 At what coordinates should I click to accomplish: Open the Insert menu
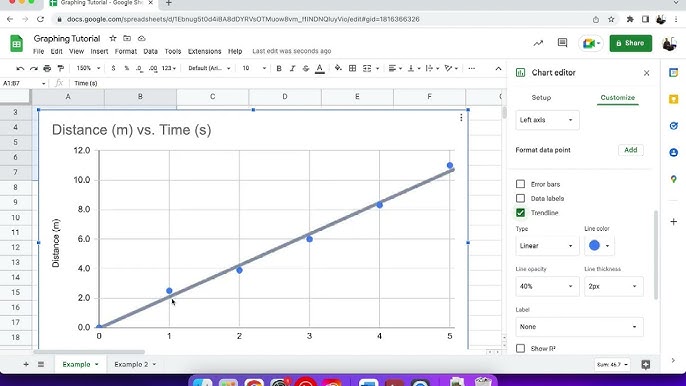click(x=99, y=51)
